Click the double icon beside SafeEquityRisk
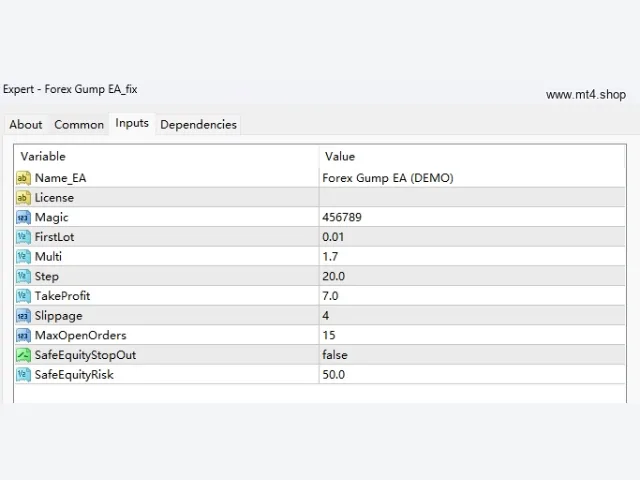The height and width of the screenshot is (480, 640). click(23, 374)
